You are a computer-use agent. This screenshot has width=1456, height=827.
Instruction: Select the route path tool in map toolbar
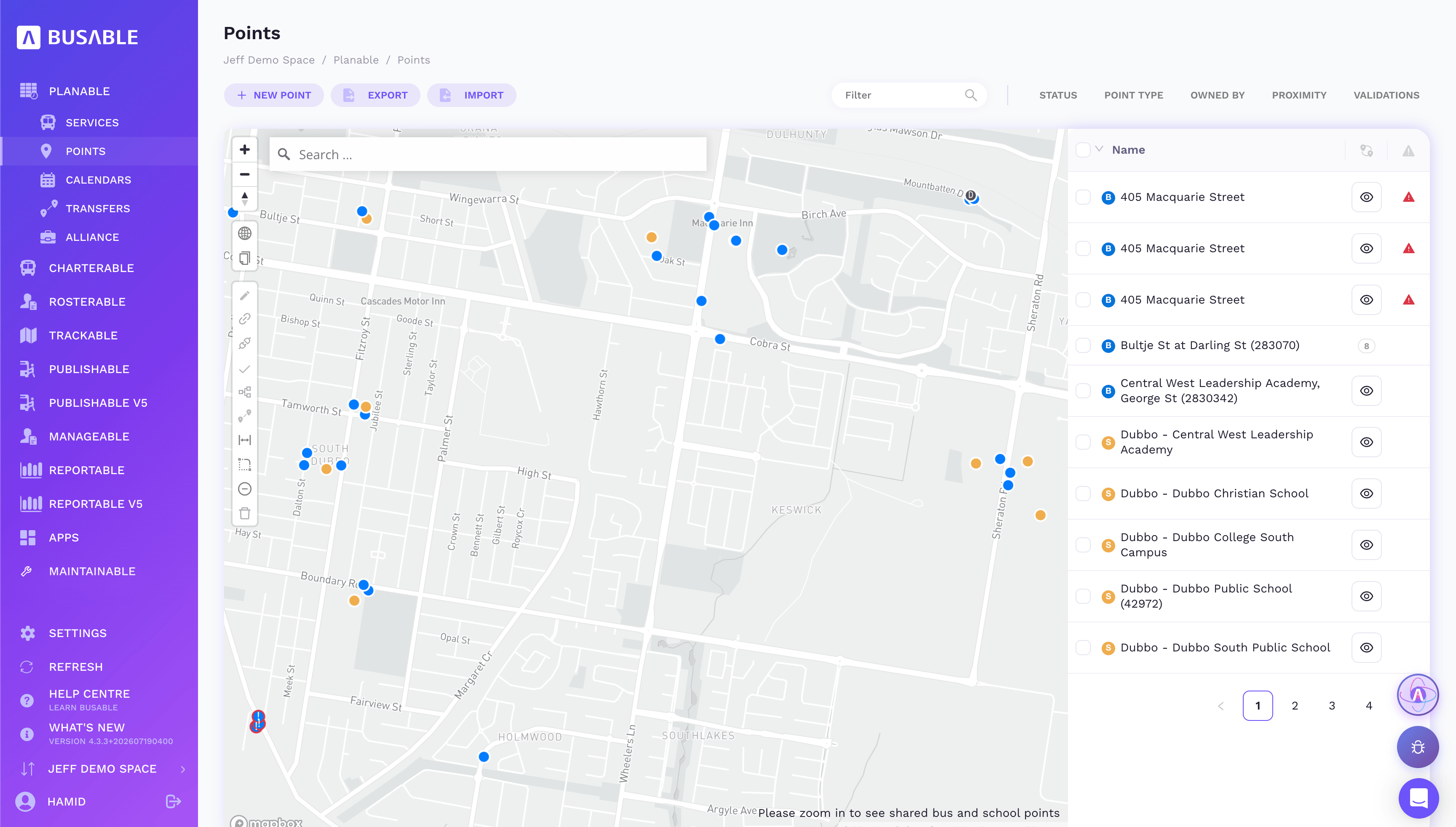pyautogui.click(x=244, y=416)
